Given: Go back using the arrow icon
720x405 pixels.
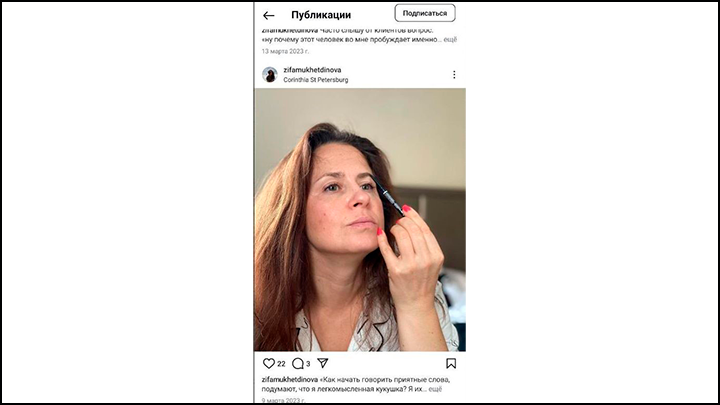Looking at the screenshot, I should point(269,15).
